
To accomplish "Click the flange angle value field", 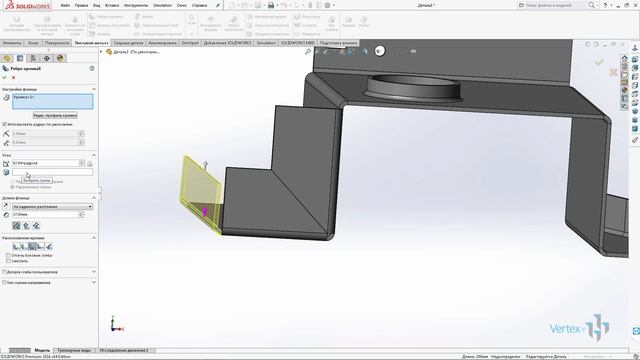I will point(45,163).
